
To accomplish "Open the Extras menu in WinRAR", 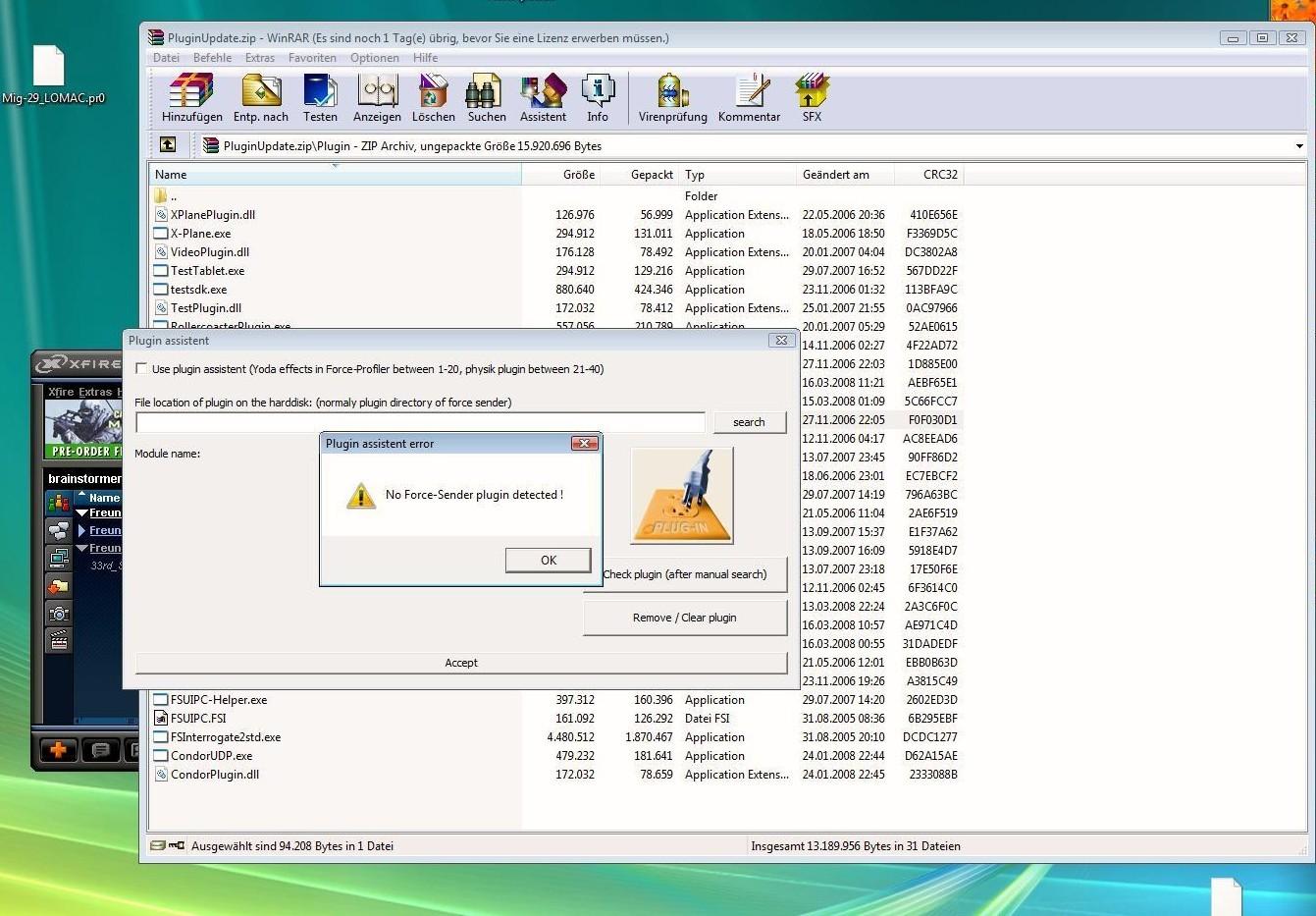I will click(260, 58).
